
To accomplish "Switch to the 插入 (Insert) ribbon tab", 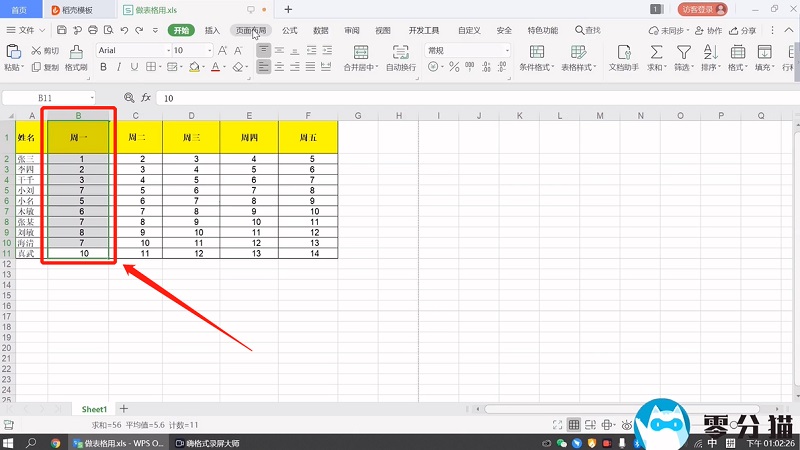I will (x=212, y=31).
